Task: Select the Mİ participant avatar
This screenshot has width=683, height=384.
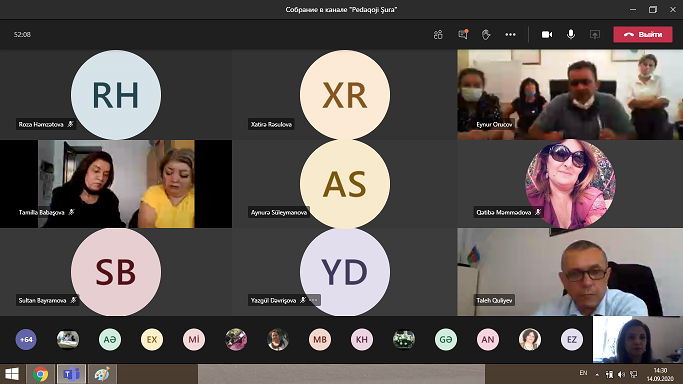Action: pos(194,339)
